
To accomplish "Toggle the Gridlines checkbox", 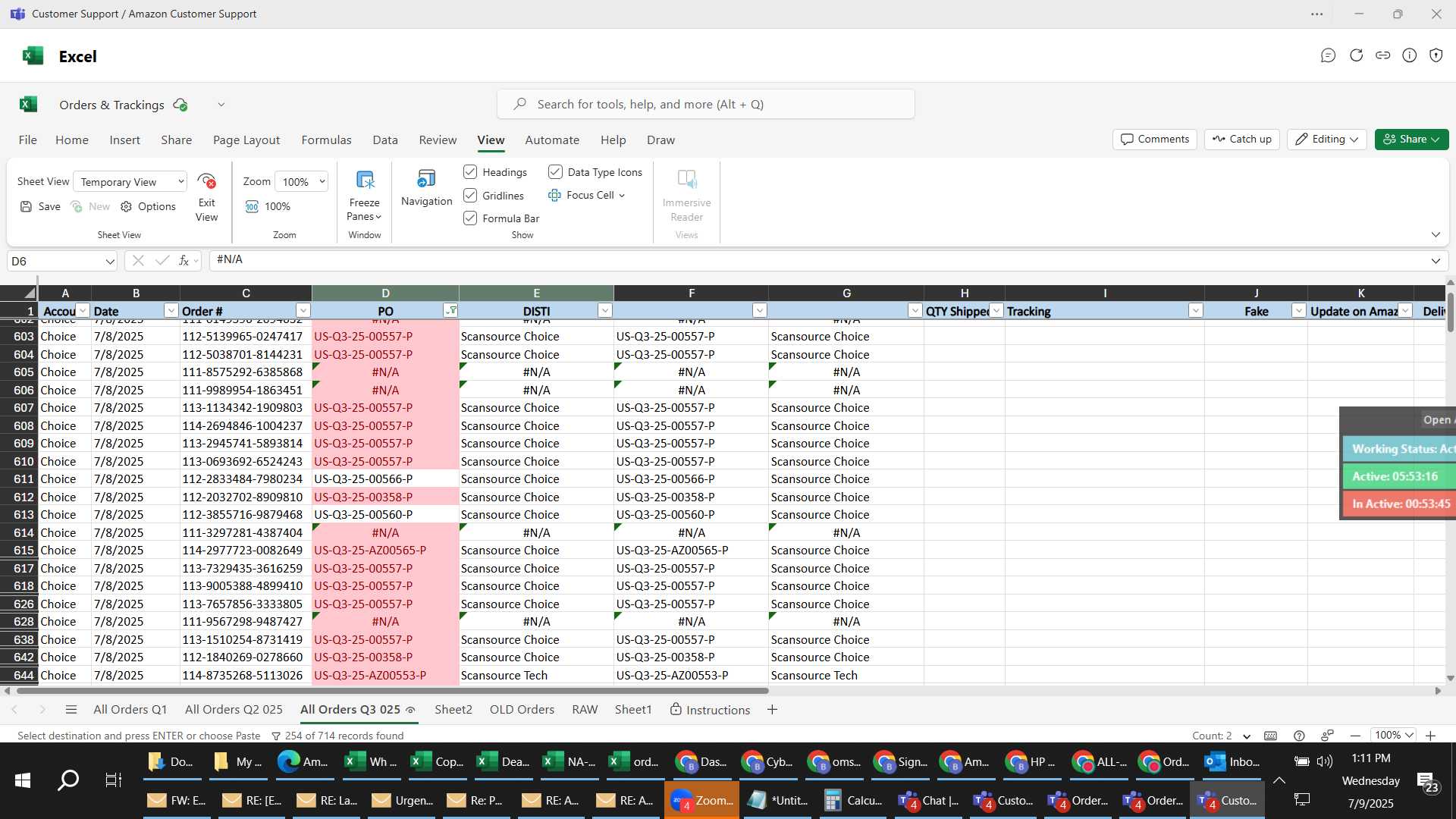I will tap(470, 196).
